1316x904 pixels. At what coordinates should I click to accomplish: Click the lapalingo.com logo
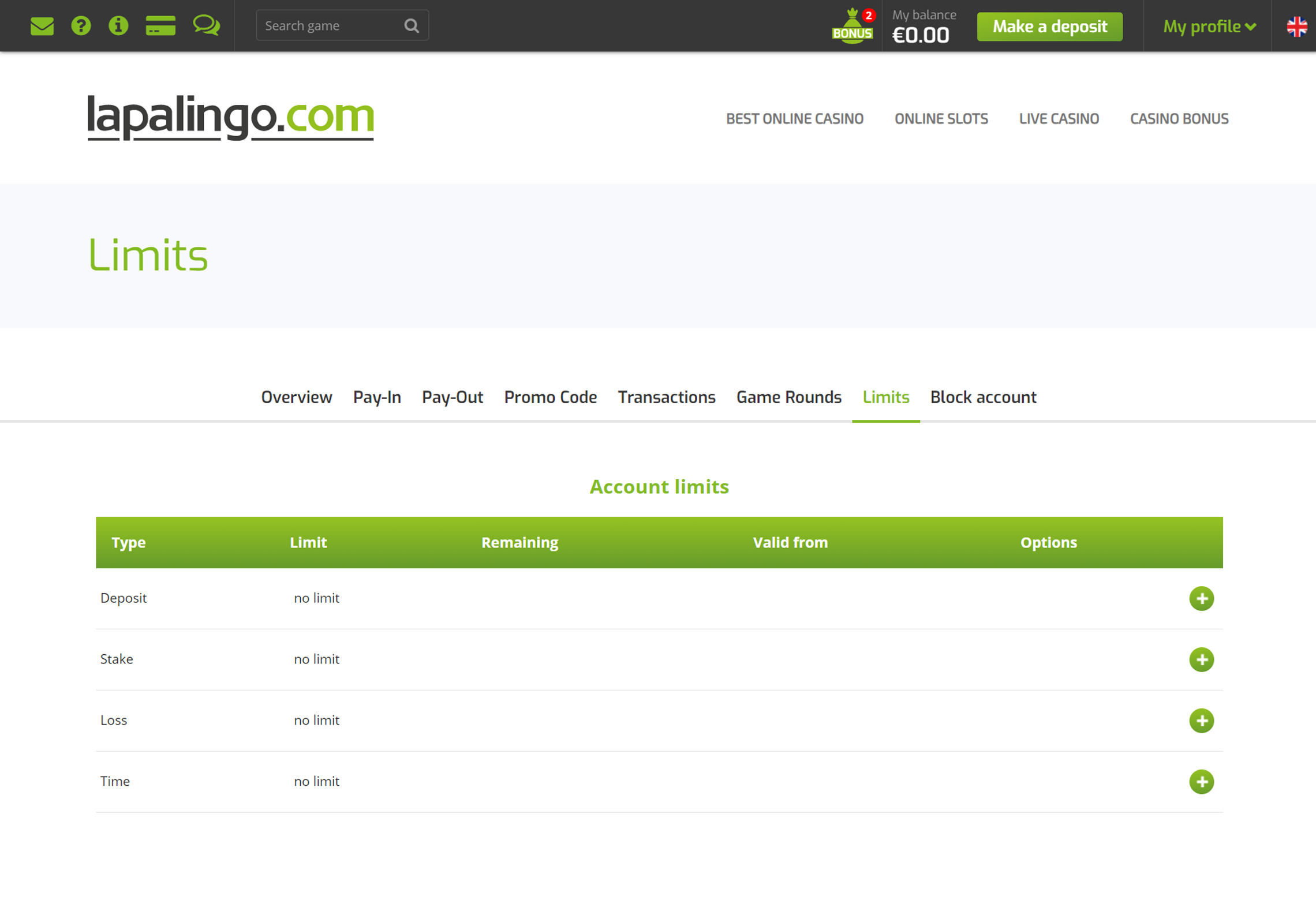coord(230,117)
